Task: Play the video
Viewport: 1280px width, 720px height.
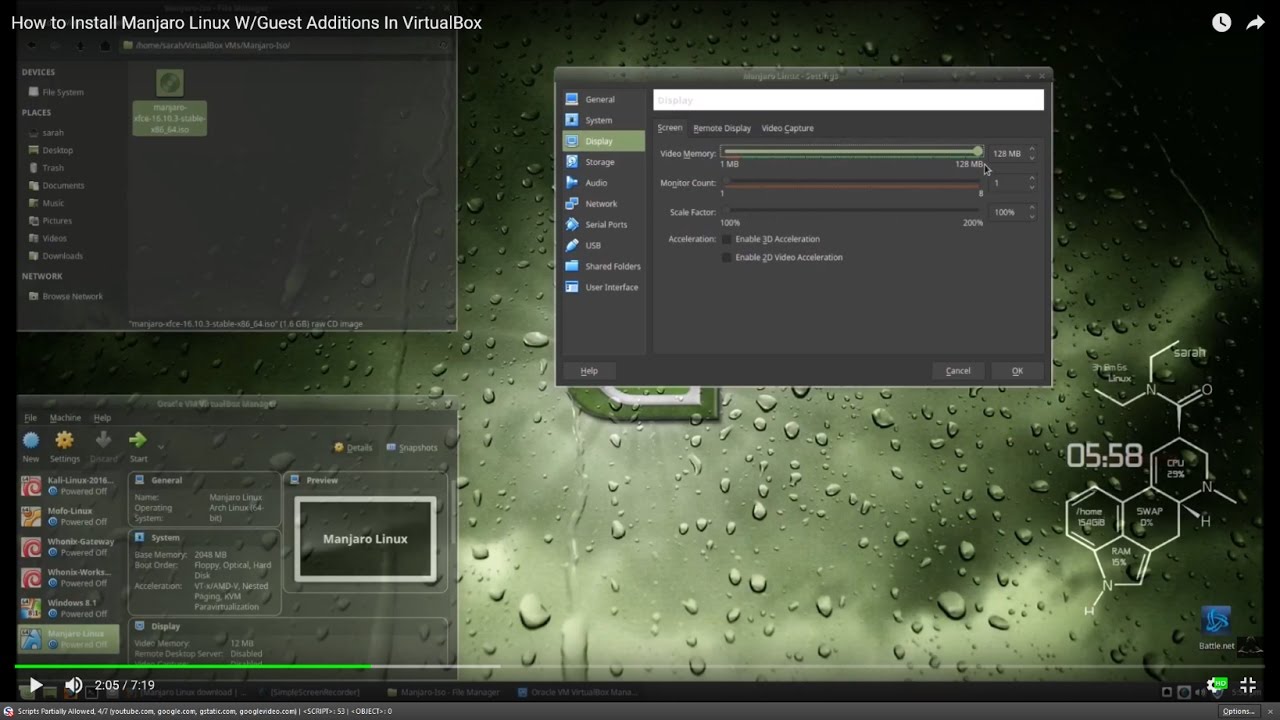Action: click(35, 685)
